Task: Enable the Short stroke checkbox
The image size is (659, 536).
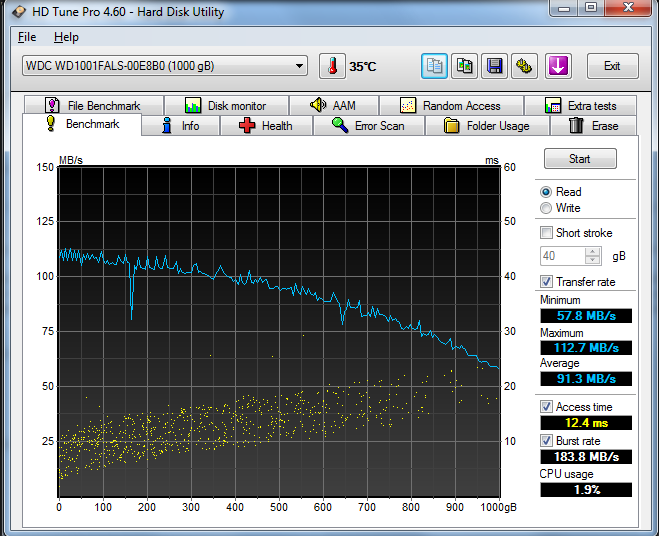Action: tap(547, 233)
